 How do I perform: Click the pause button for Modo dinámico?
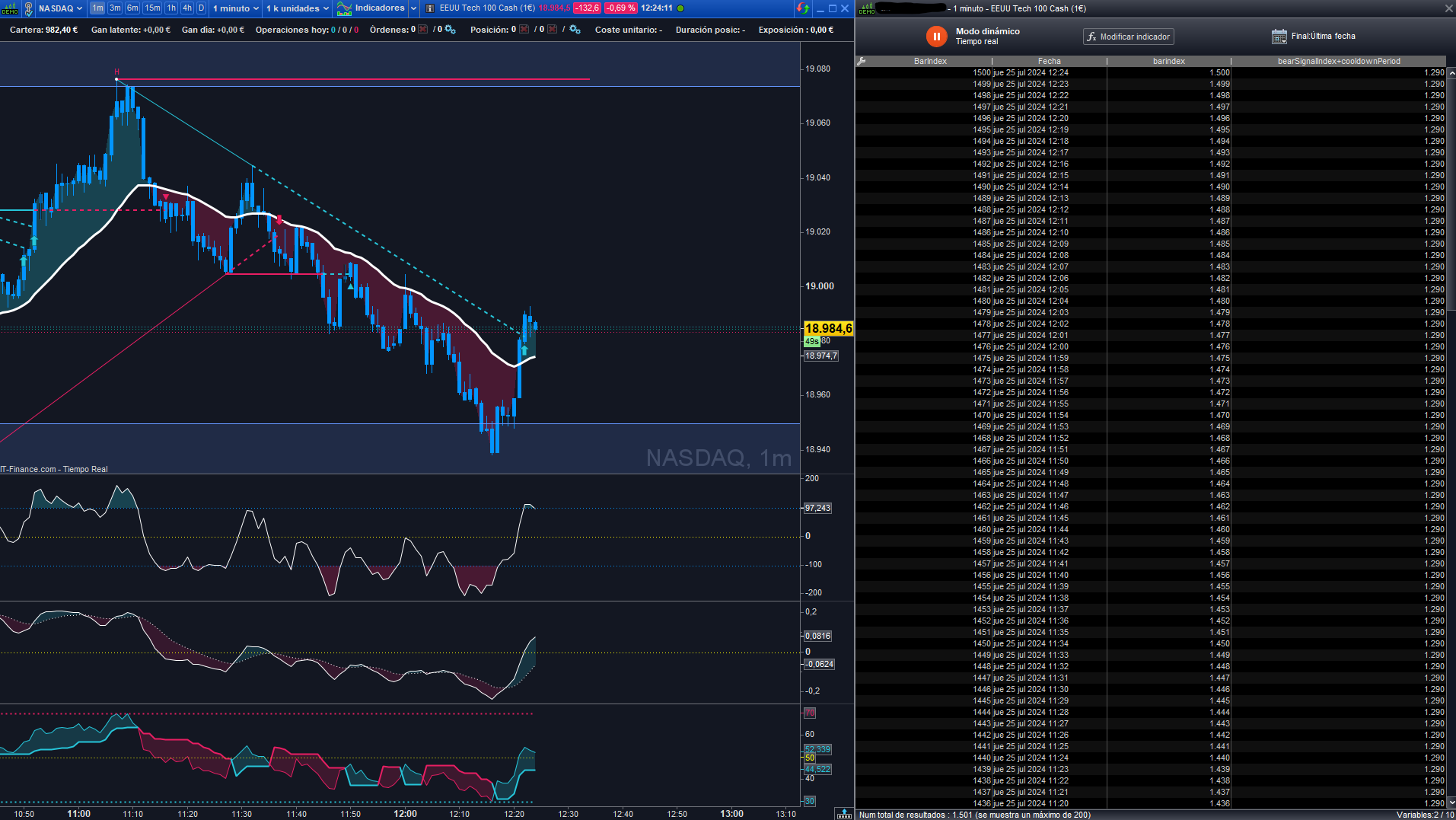(x=936, y=37)
